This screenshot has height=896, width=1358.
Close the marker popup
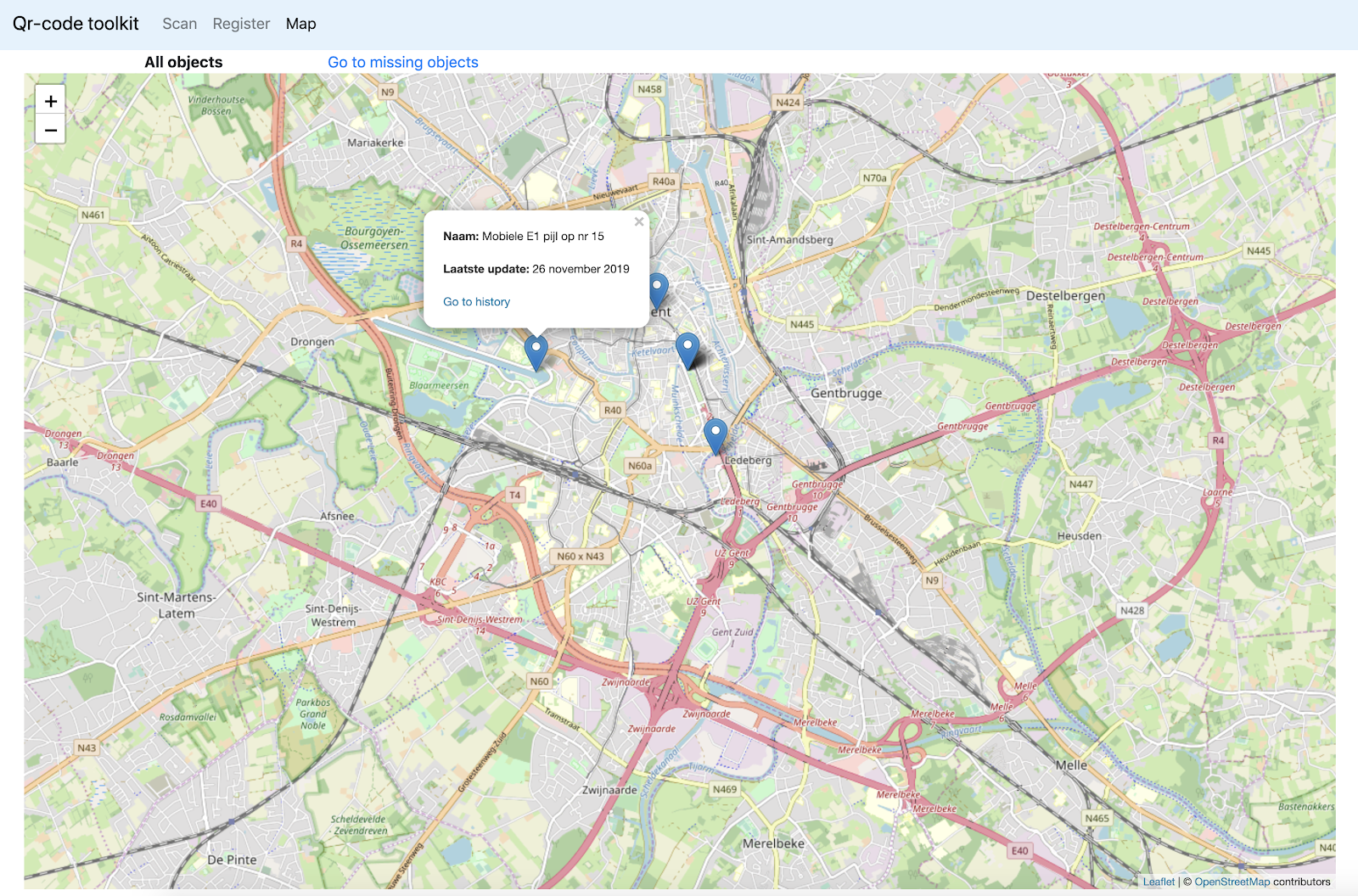click(x=639, y=221)
